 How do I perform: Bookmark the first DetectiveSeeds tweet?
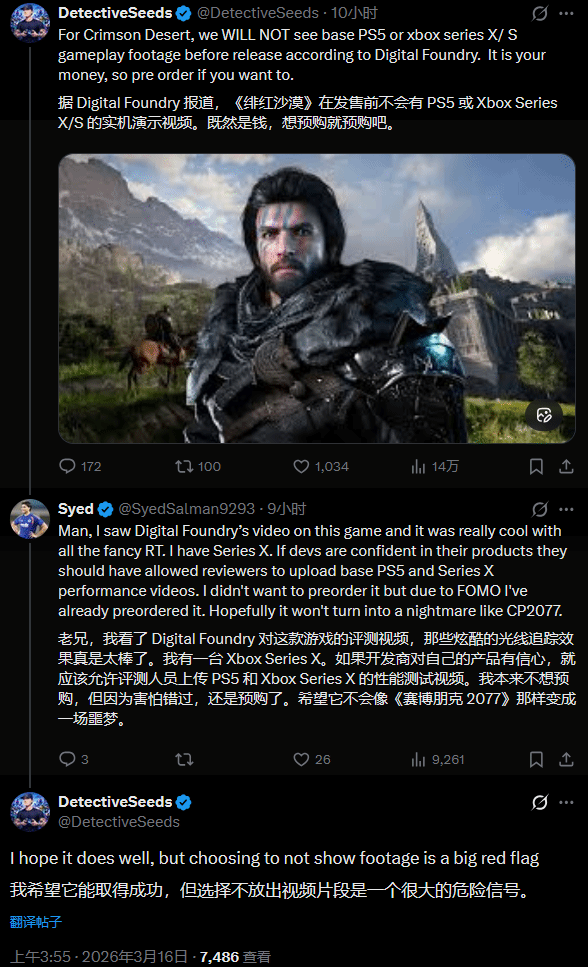[536, 466]
